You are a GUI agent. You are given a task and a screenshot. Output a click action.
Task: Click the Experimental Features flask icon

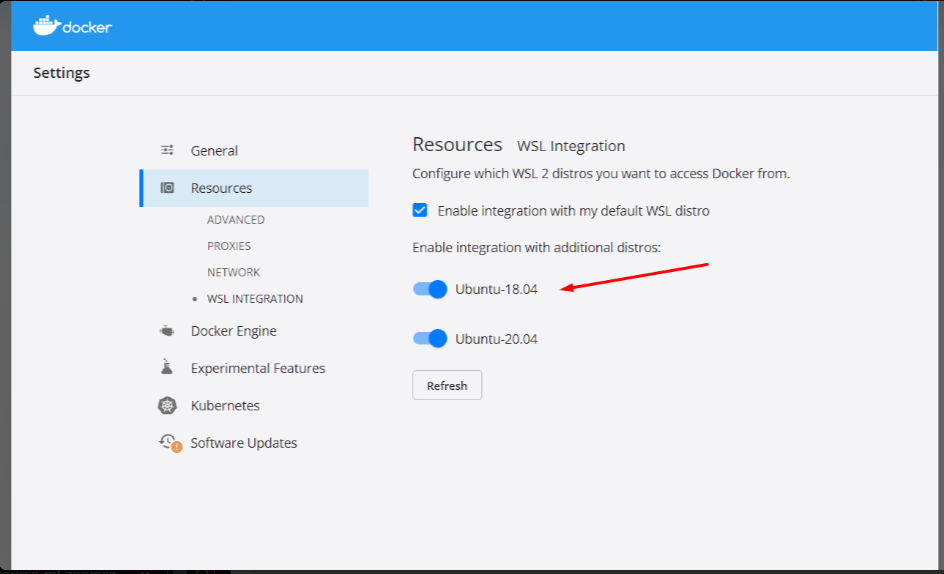167,367
